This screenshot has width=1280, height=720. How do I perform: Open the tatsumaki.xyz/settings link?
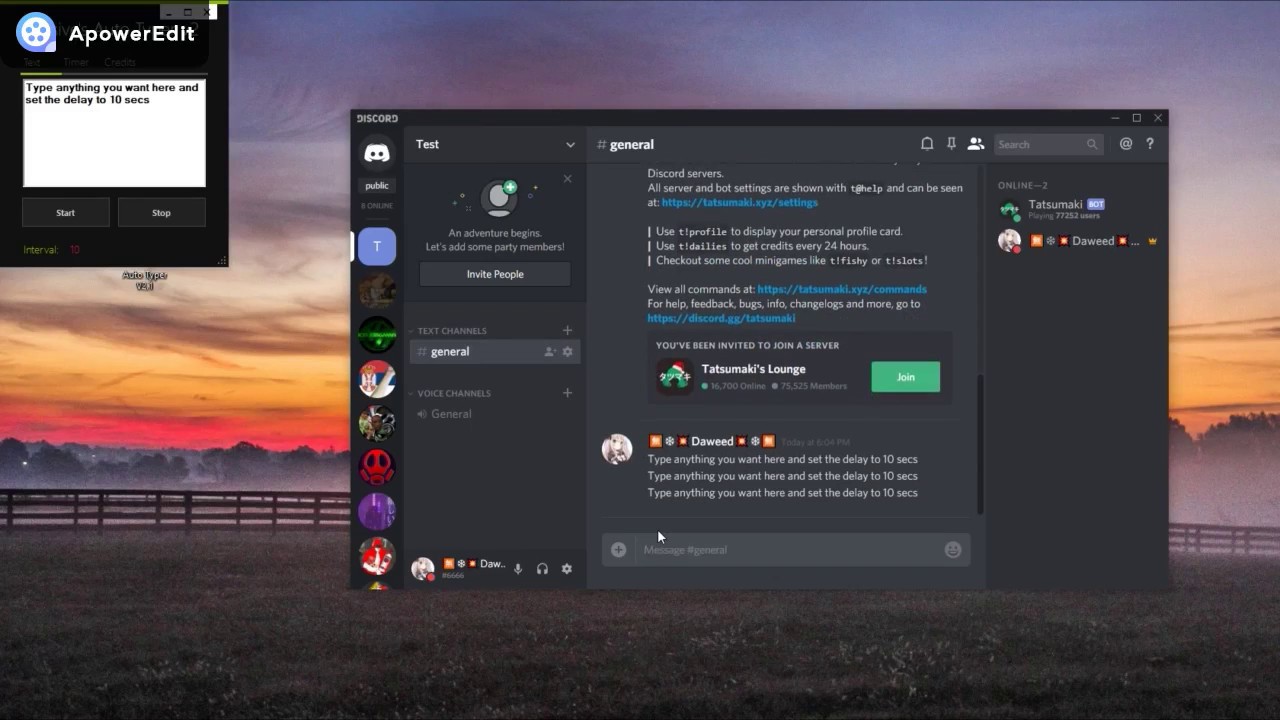coord(739,203)
